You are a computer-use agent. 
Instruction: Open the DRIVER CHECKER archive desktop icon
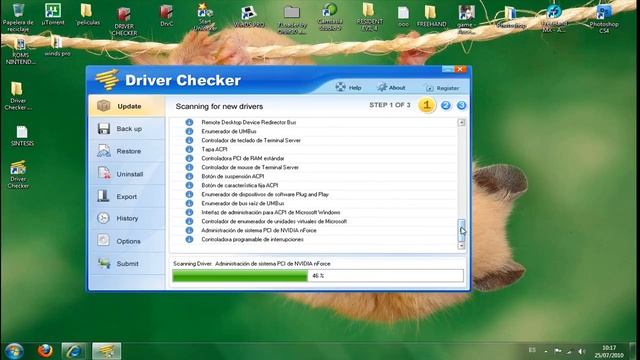pos(124,21)
